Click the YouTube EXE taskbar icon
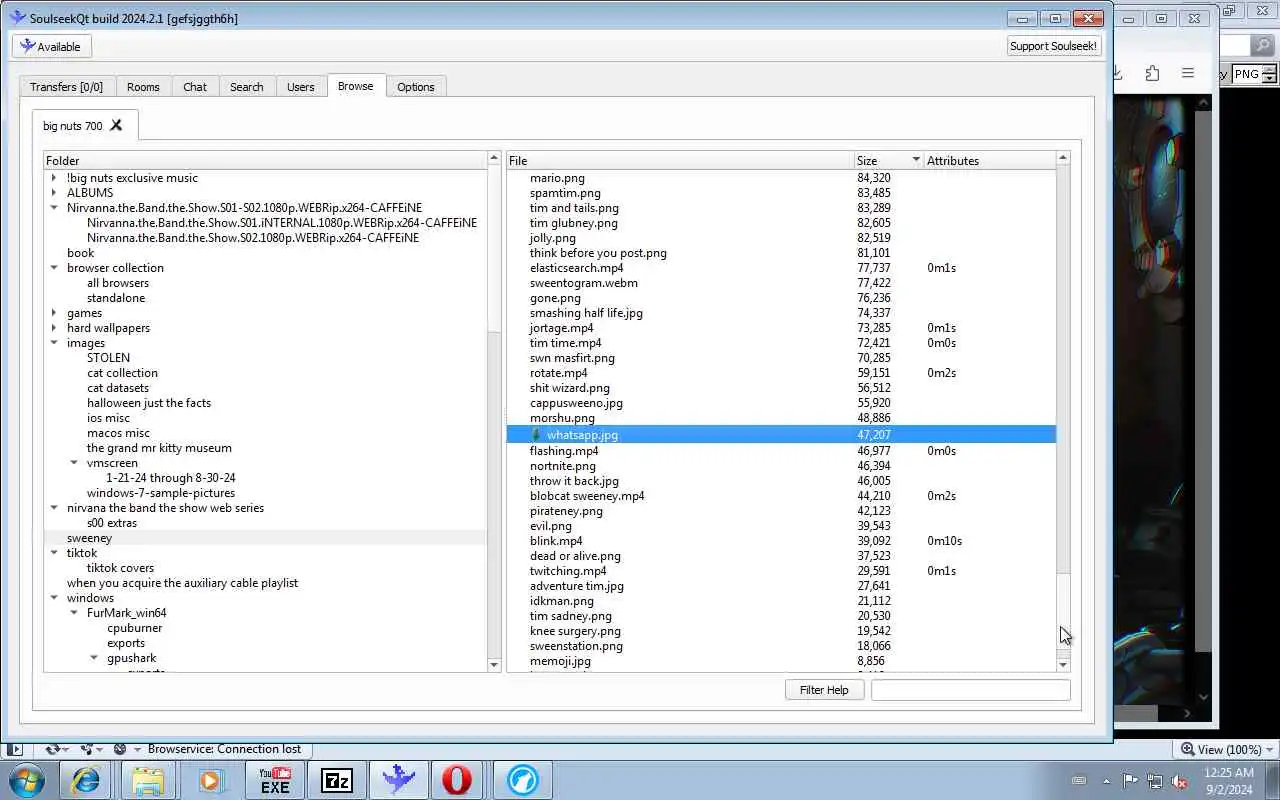This screenshot has width=1280, height=800. coord(274,780)
